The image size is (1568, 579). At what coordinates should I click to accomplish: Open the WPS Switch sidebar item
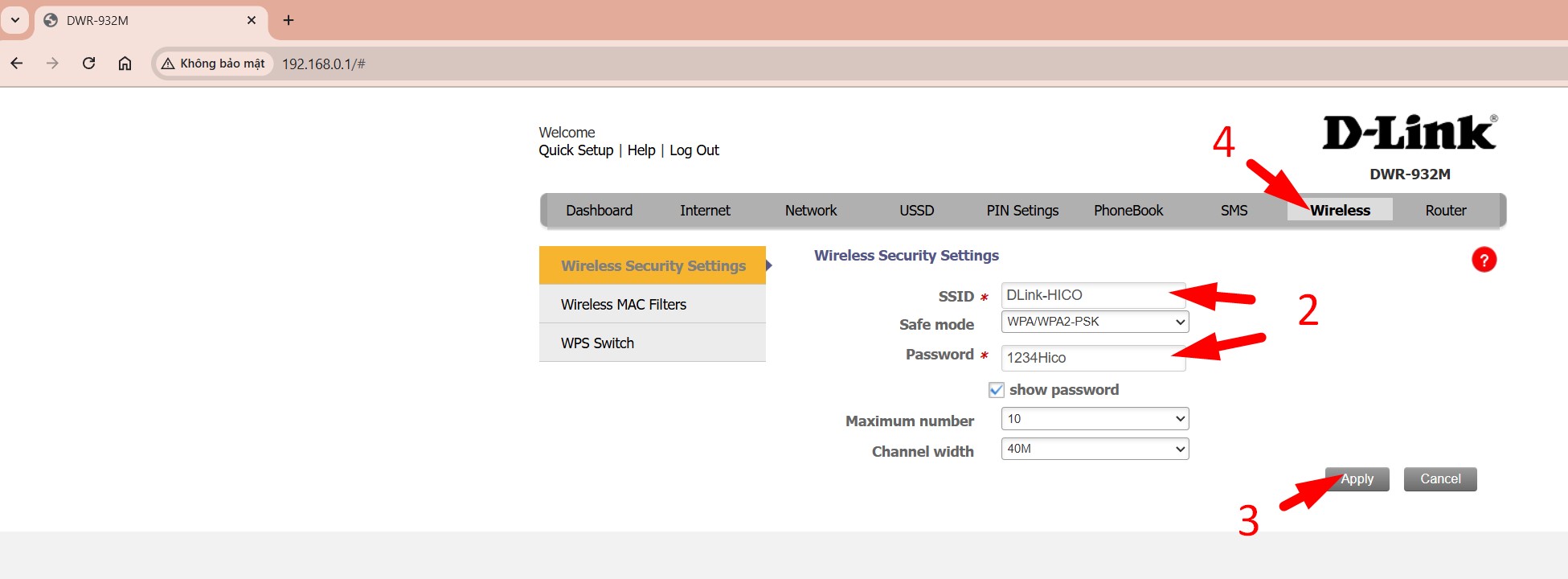coord(597,343)
